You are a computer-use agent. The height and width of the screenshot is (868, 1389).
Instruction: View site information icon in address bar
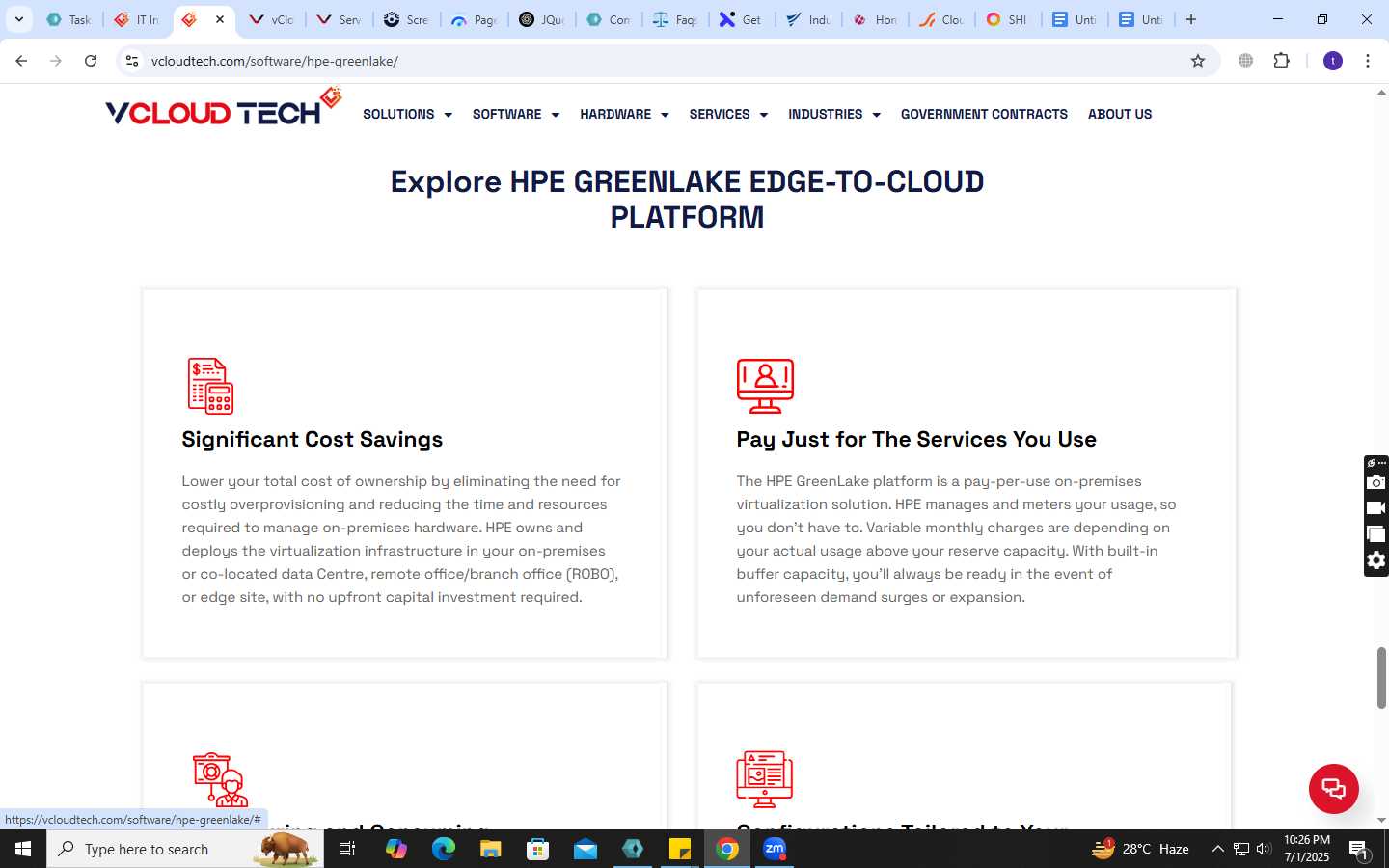[x=132, y=61]
